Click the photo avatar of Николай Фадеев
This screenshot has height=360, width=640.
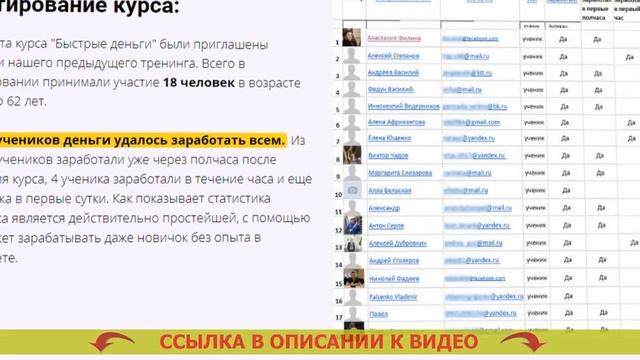[x=354, y=278]
